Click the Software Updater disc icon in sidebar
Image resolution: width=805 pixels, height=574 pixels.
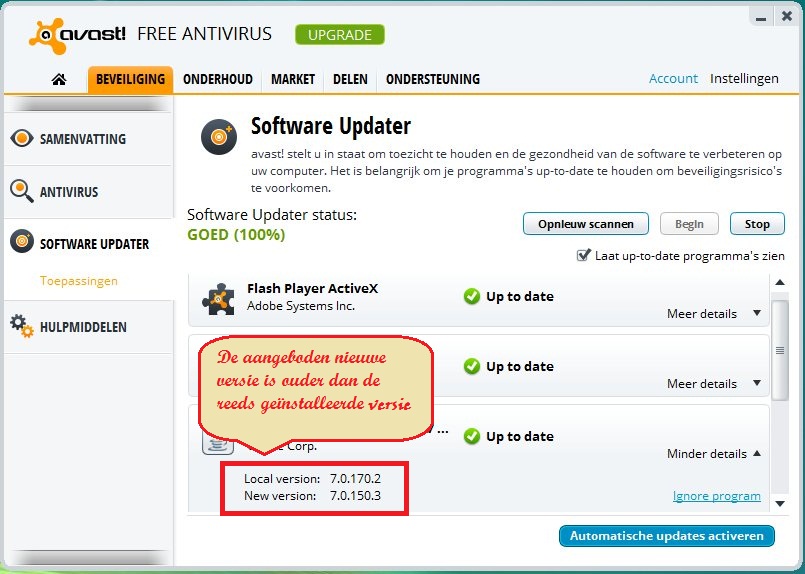[22, 243]
